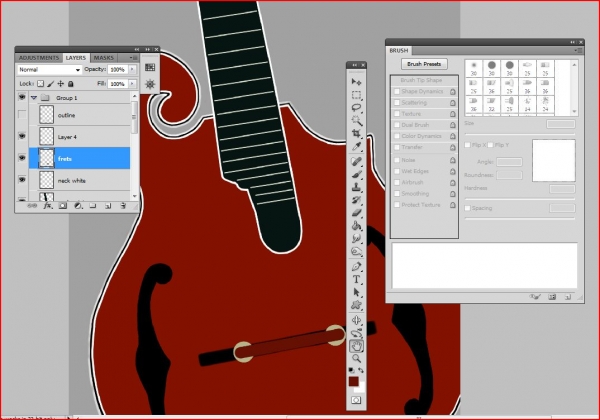Viewport: 600px width, 420px height.
Task: Toggle Quick Mask mode
Action: 356,400
